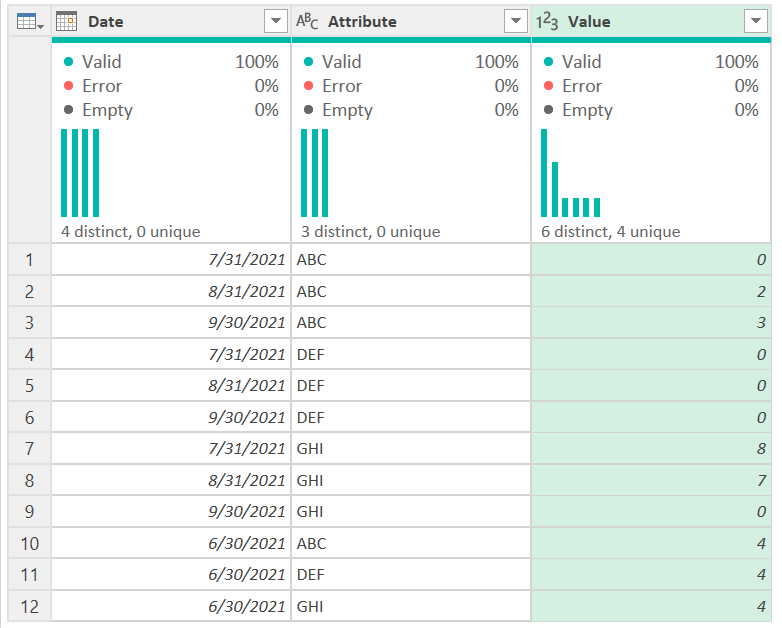Click Date cell 8/31/2021 in row 2
This screenshot has height=628, width=782.
171,291
